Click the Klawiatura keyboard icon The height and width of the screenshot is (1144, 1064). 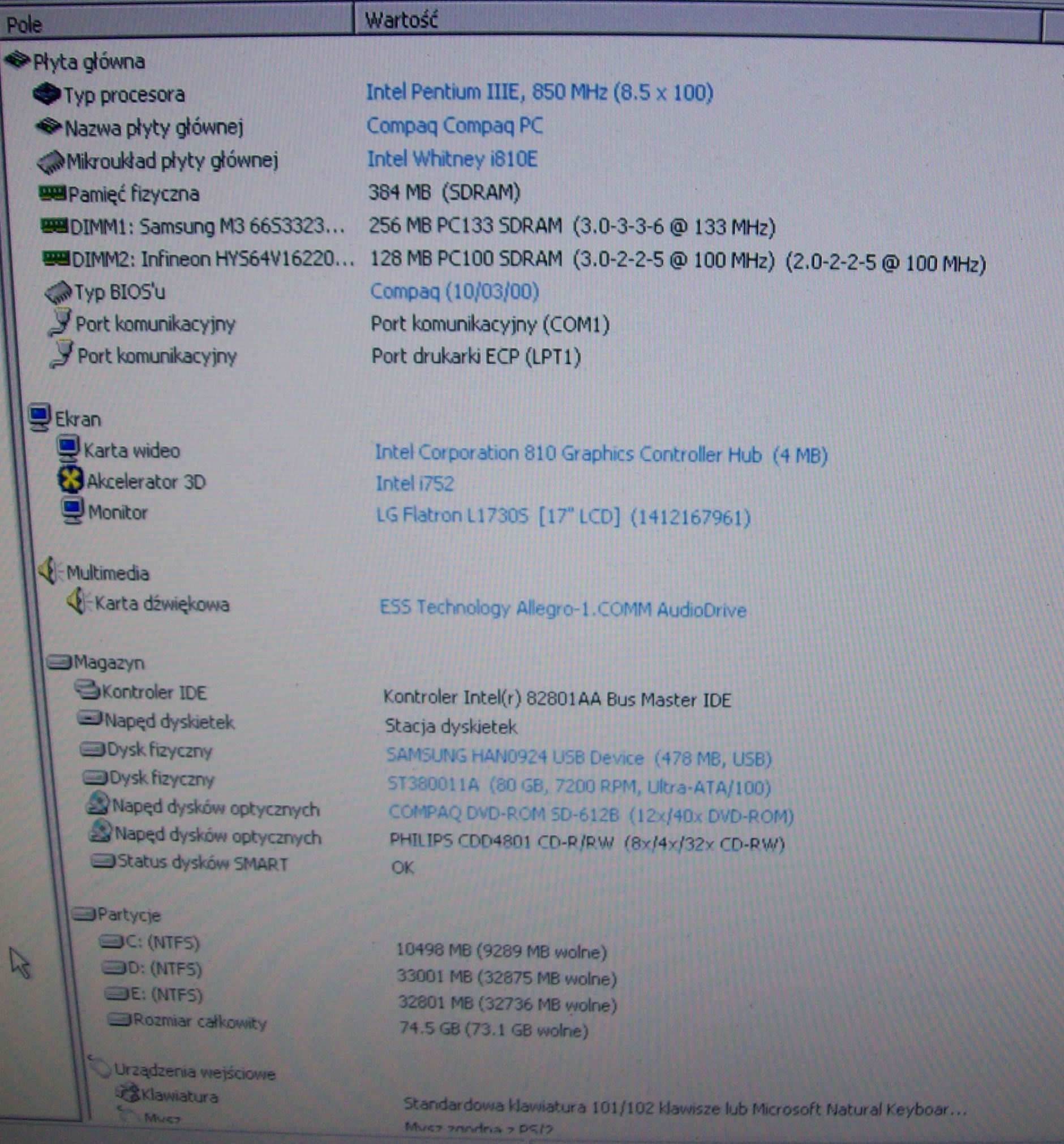click(x=128, y=1093)
